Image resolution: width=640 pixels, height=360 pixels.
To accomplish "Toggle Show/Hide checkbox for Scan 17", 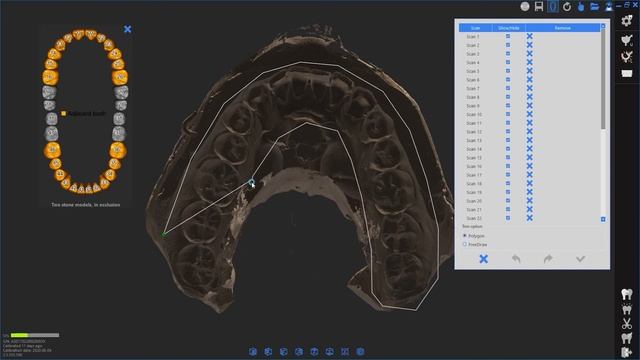I will [508, 175].
